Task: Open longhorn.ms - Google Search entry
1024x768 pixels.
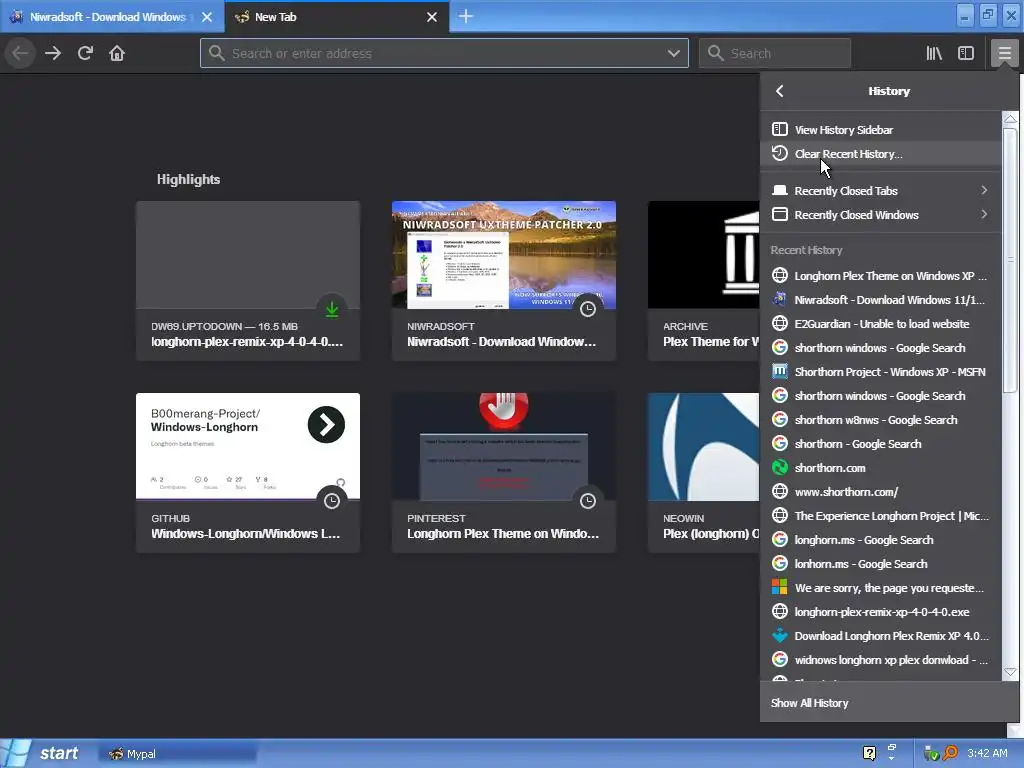Action: pos(881,540)
